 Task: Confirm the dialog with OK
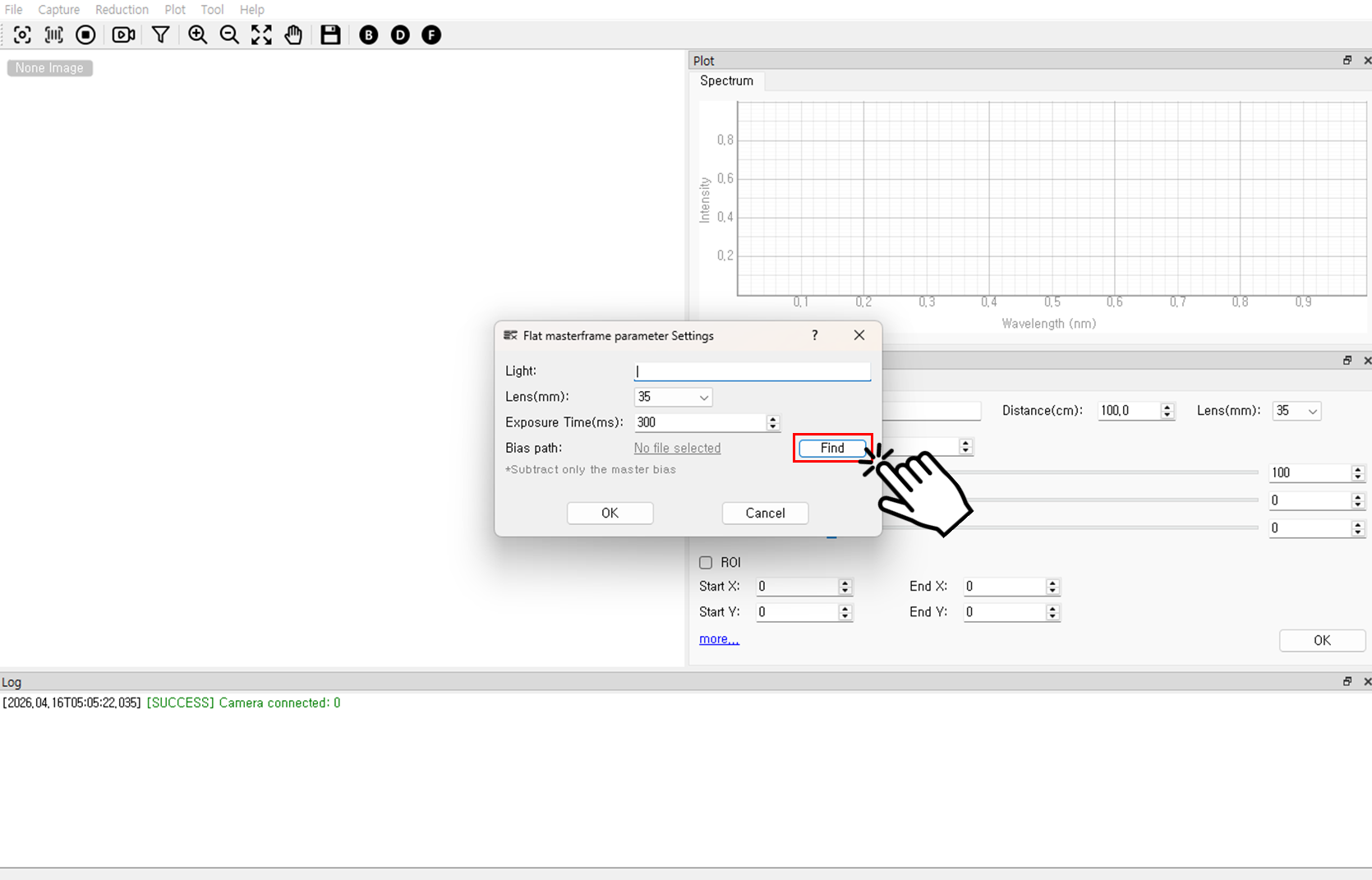(610, 513)
